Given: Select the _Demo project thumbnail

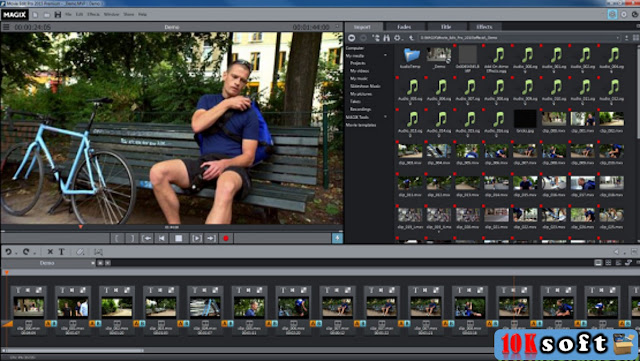Looking at the screenshot, I should click(439, 55).
